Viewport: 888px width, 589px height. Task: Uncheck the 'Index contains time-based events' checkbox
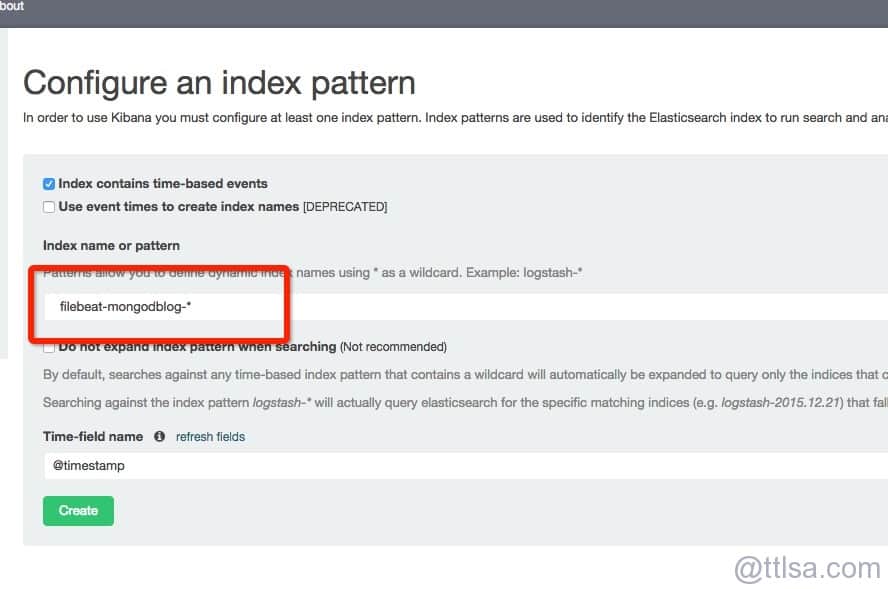click(x=49, y=184)
